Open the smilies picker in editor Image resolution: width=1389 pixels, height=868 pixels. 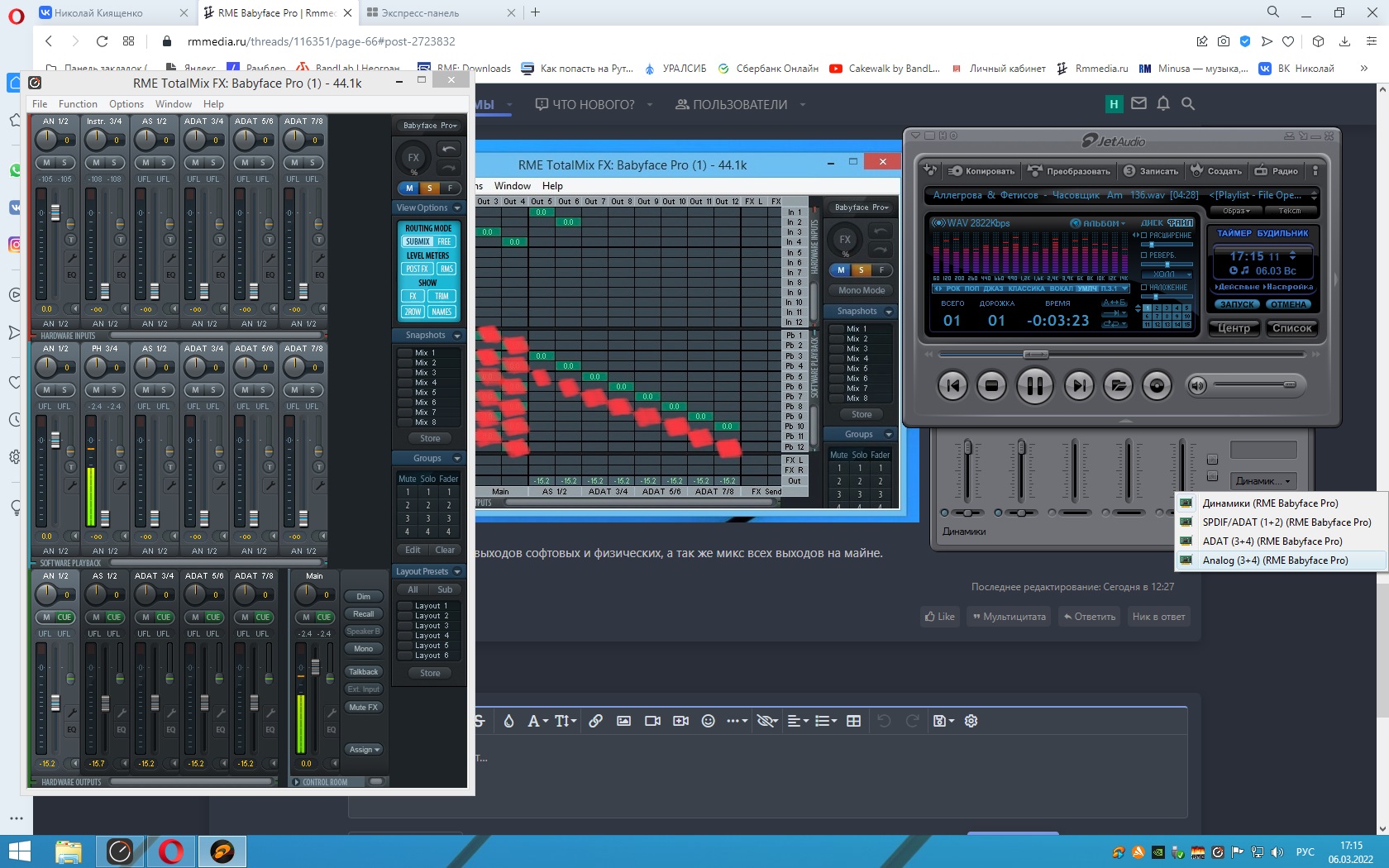click(x=708, y=721)
